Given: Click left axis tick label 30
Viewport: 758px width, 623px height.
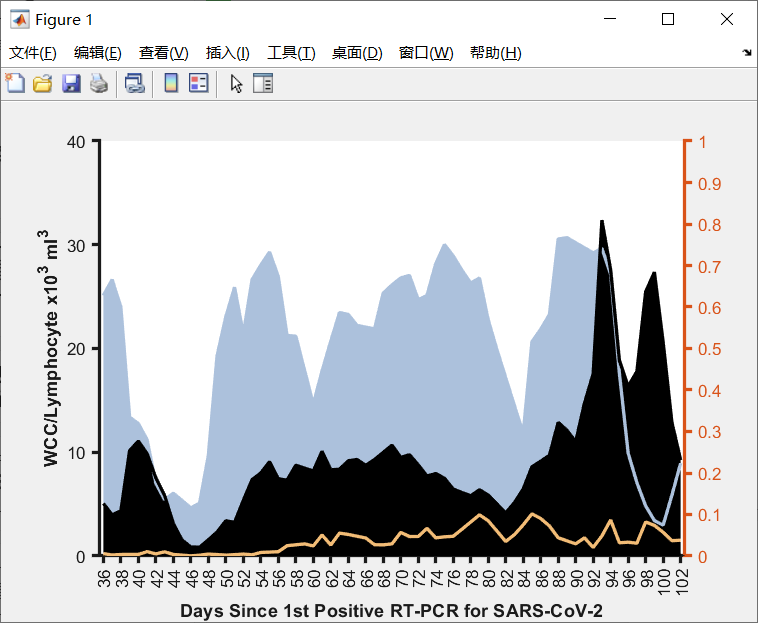Looking at the screenshot, I should pos(76,246).
